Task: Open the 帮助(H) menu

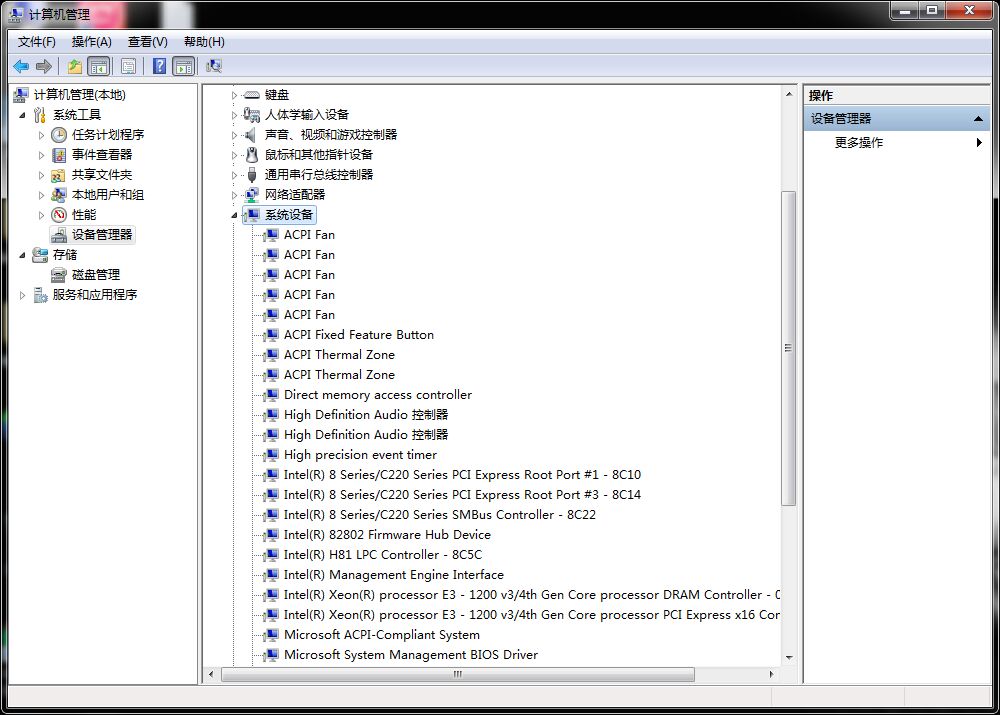Action: tap(204, 41)
